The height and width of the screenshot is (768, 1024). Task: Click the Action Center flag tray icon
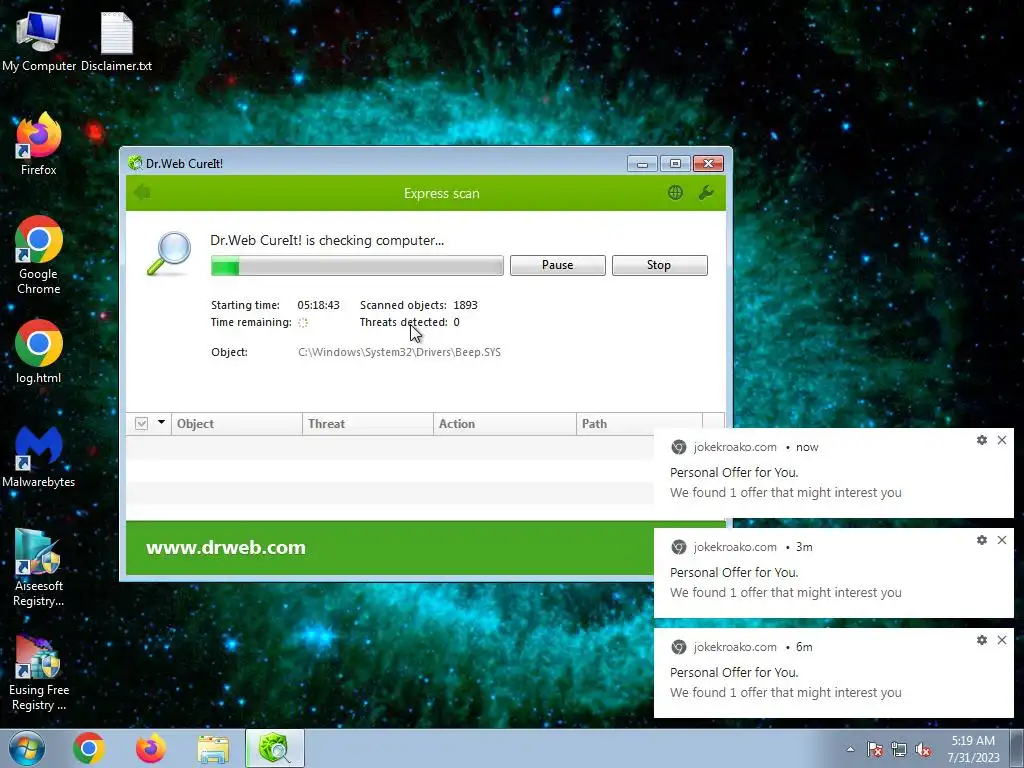click(x=875, y=749)
